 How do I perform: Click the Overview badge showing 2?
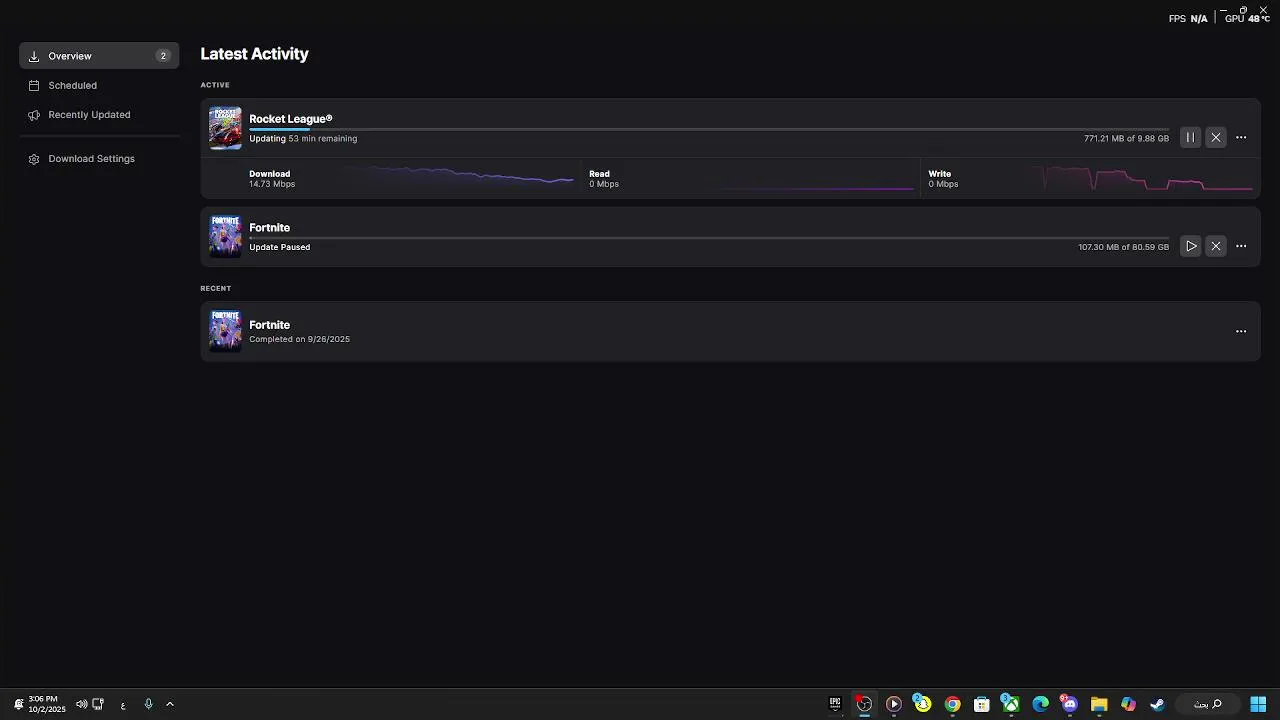point(163,56)
